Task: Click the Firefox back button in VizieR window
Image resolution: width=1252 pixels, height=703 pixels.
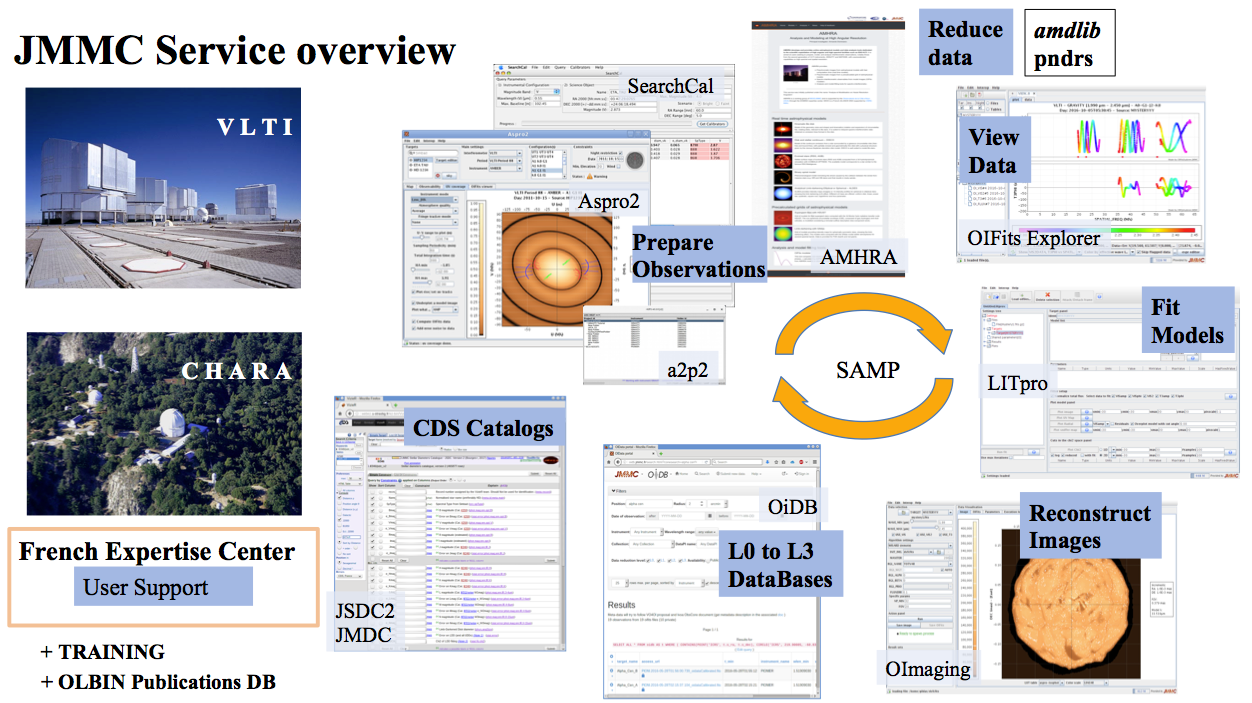Action: (x=349, y=414)
